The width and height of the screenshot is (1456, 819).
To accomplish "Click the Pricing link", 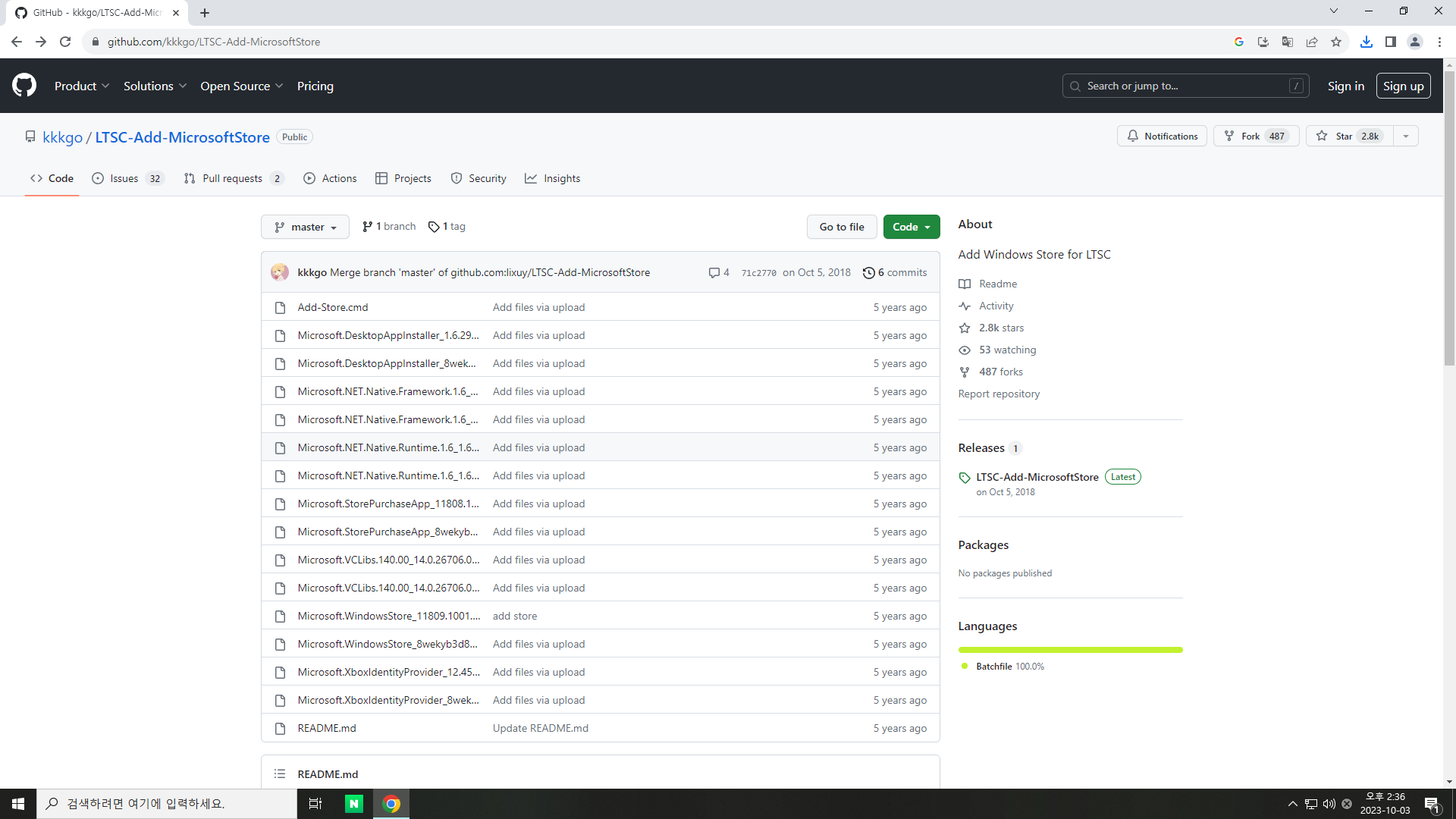I will click(x=315, y=86).
